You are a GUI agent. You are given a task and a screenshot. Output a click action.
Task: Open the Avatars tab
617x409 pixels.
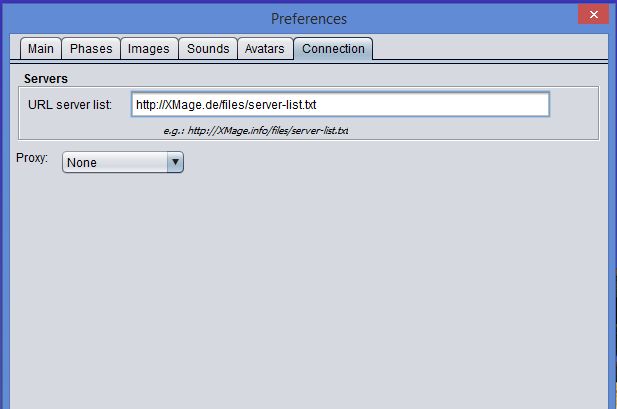pyautogui.click(x=265, y=49)
